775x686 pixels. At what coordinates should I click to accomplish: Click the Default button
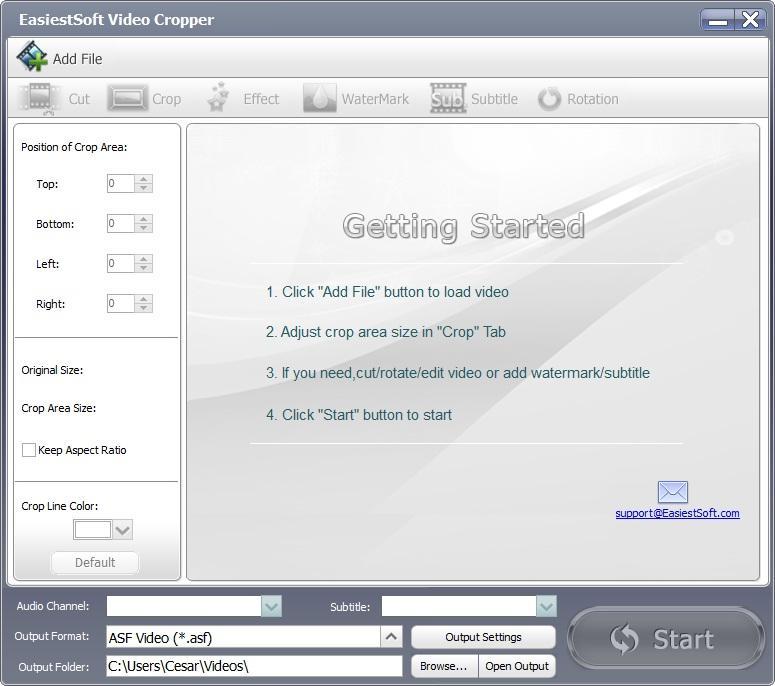[95, 562]
